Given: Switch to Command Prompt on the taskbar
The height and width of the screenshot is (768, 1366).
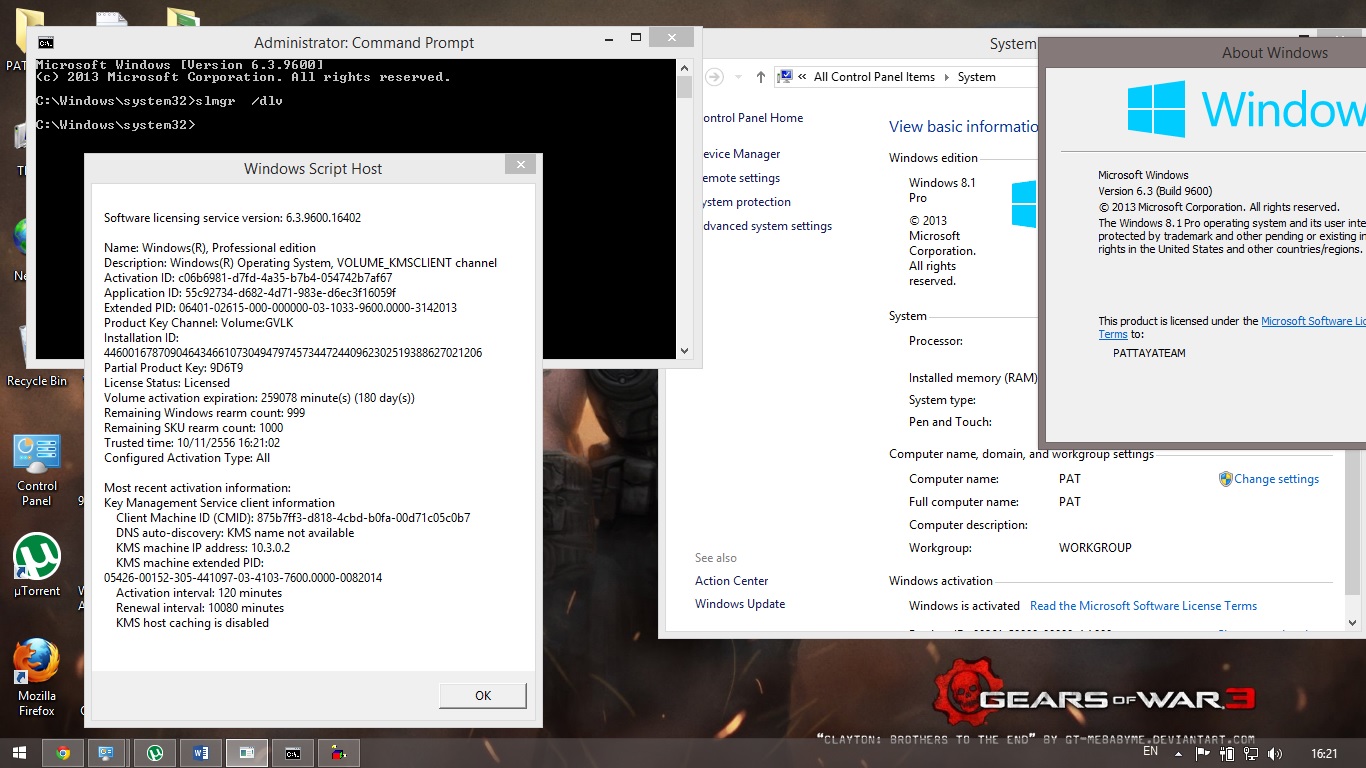Looking at the screenshot, I should [293, 753].
